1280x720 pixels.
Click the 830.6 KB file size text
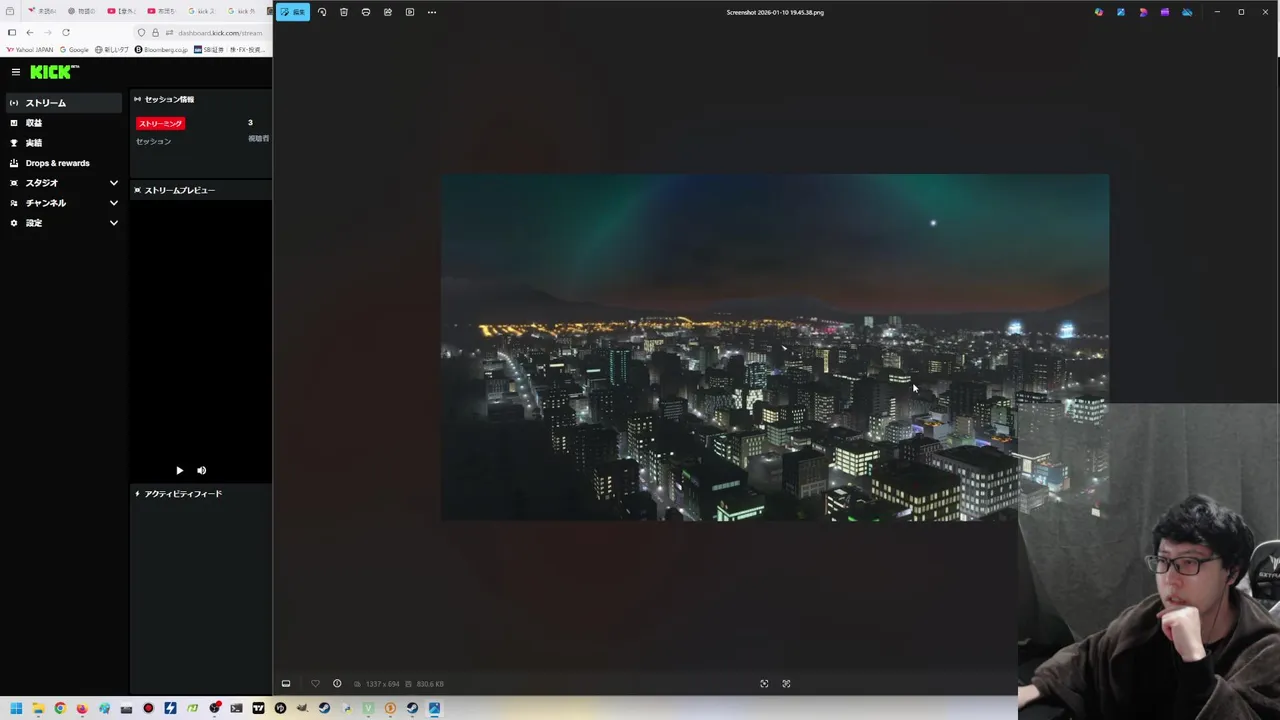(x=430, y=684)
